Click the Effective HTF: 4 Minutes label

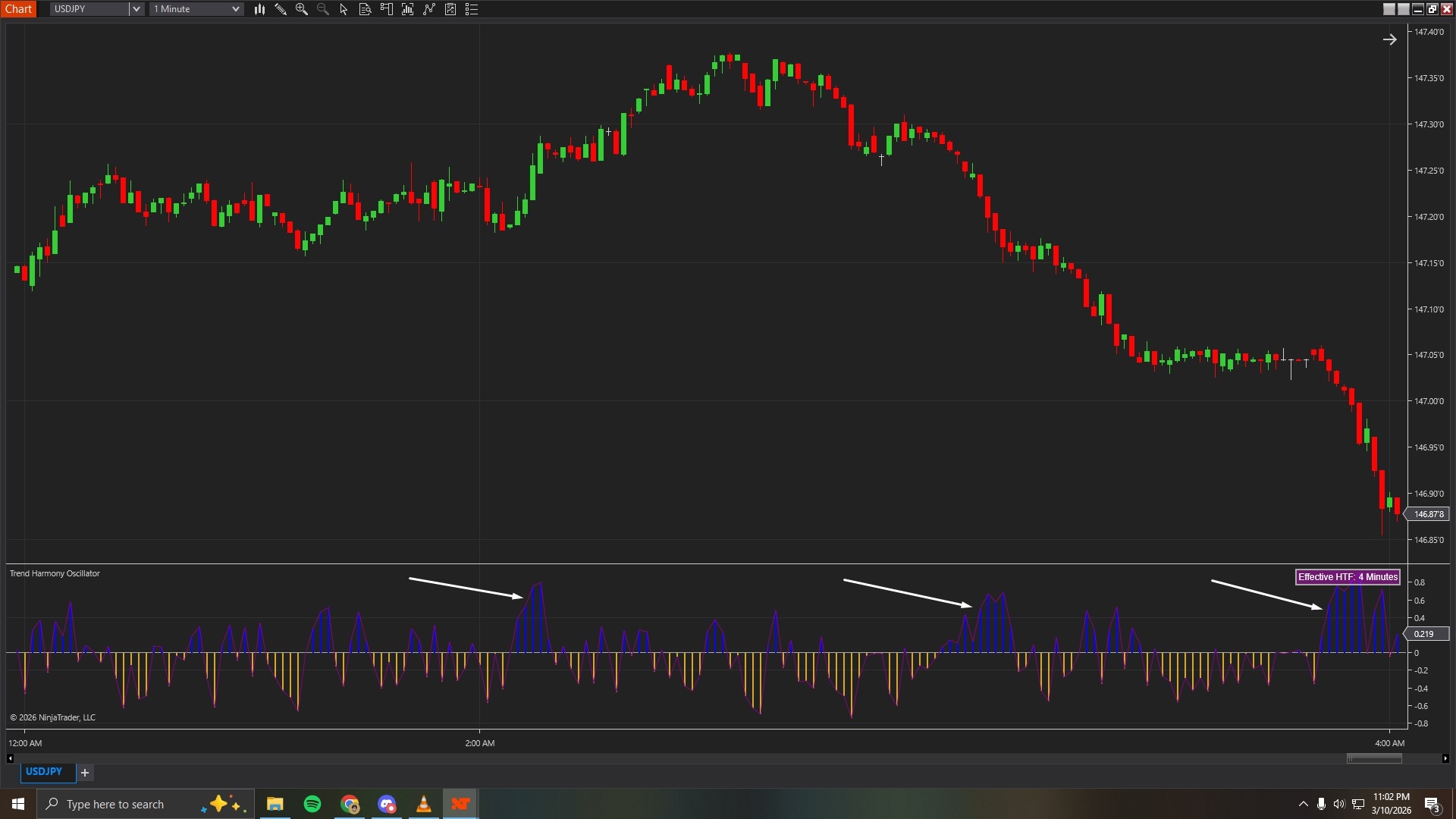click(x=1347, y=576)
